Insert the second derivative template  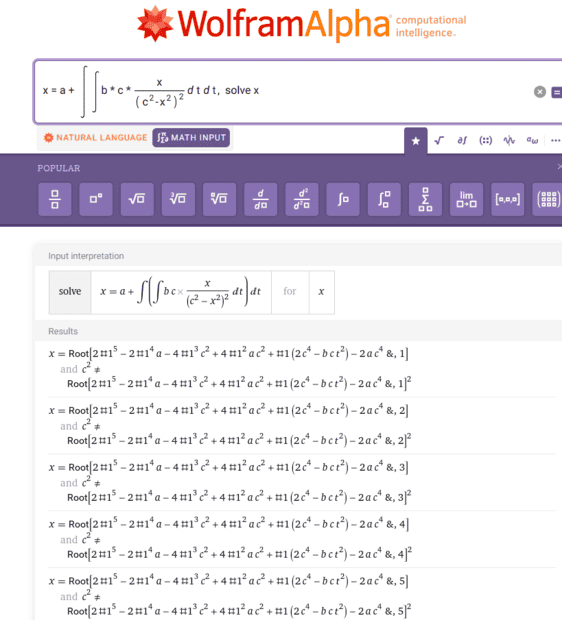(x=302, y=199)
